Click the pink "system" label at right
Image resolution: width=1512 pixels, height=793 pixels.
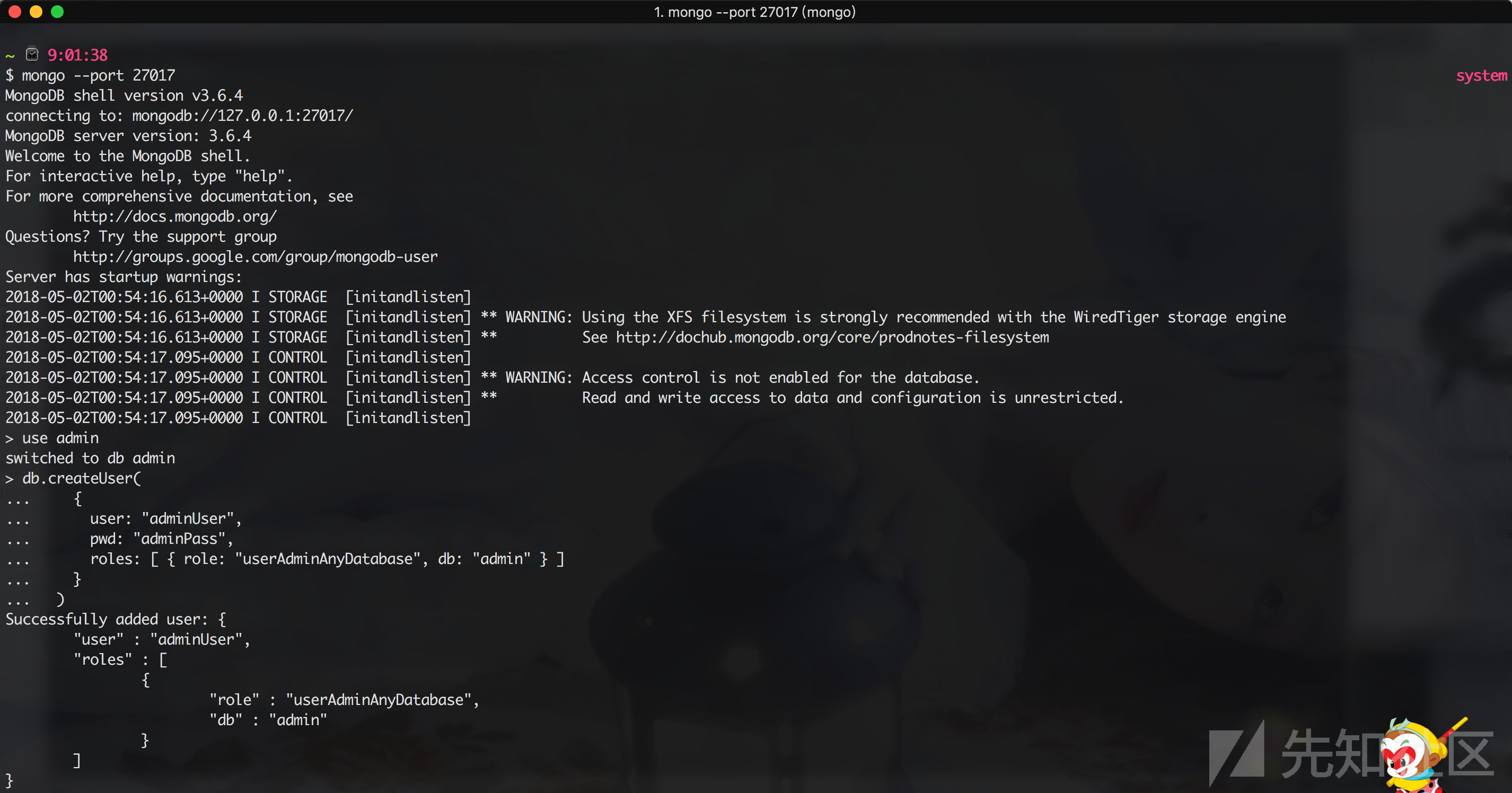click(x=1481, y=76)
